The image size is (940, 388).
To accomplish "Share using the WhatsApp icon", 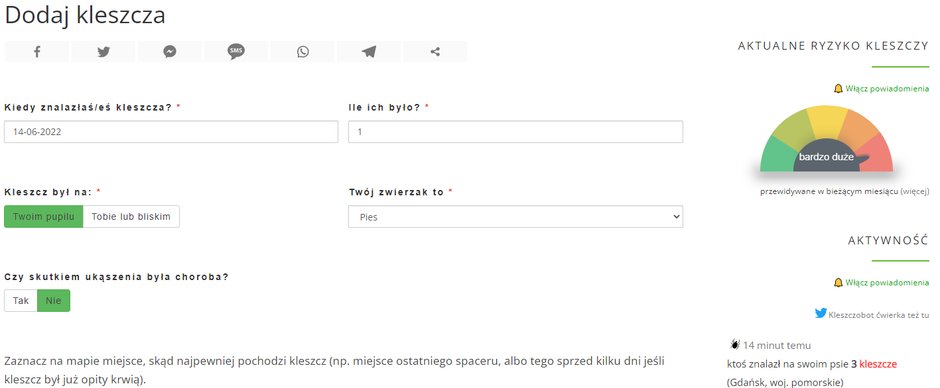I will 303,52.
